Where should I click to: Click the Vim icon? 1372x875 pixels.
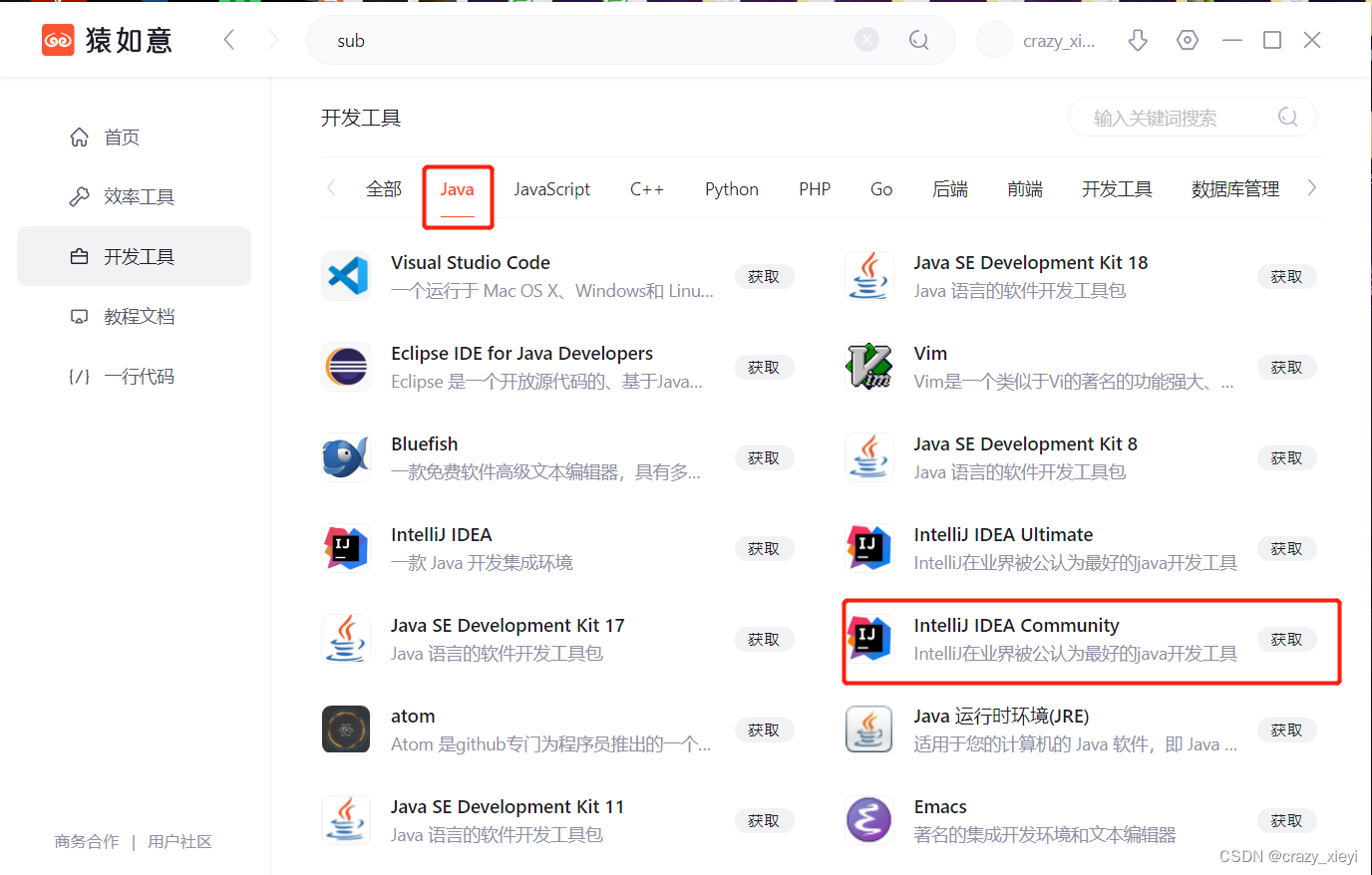click(x=868, y=367)
